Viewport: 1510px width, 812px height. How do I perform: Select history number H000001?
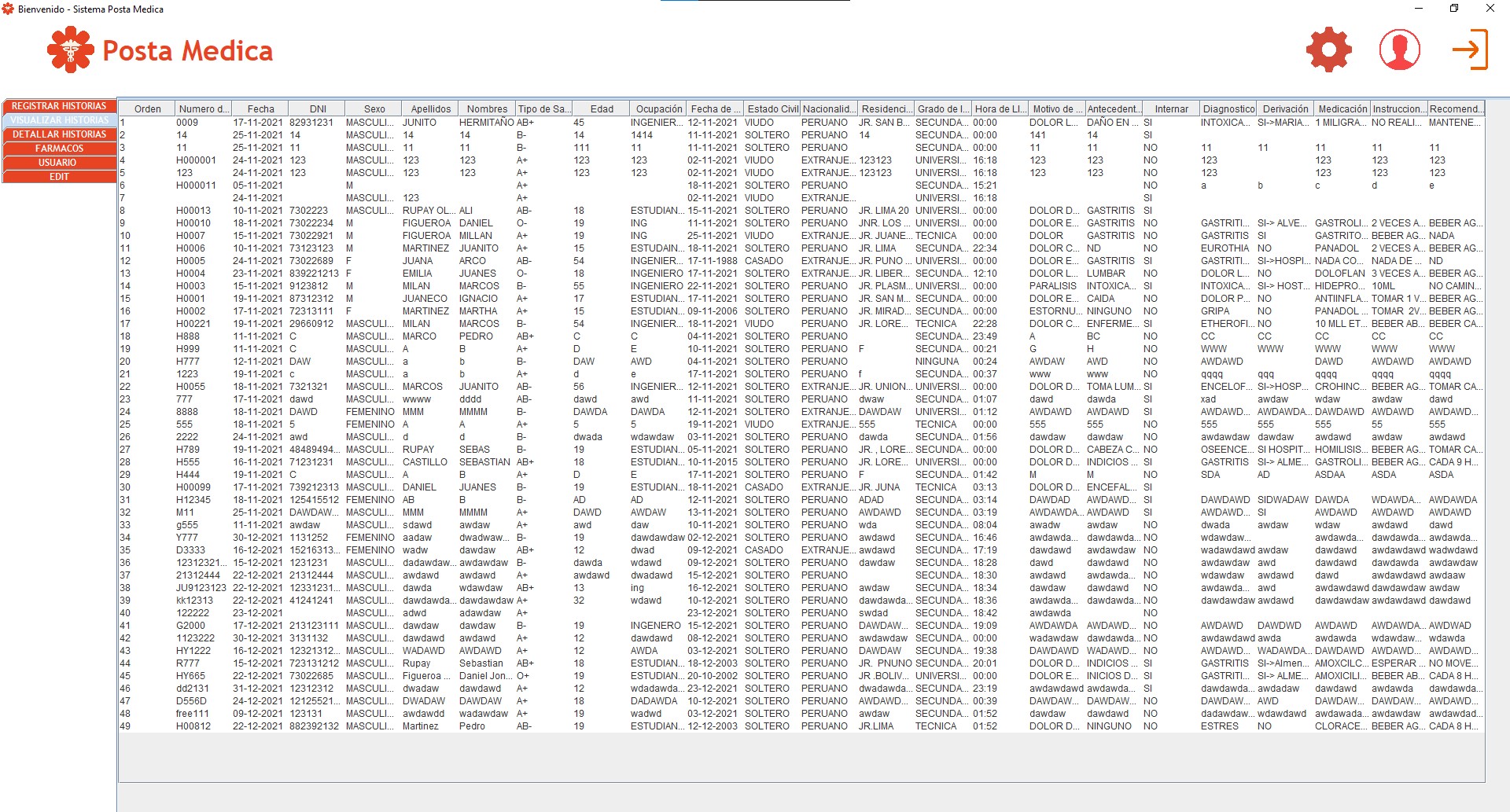(203, 160)
